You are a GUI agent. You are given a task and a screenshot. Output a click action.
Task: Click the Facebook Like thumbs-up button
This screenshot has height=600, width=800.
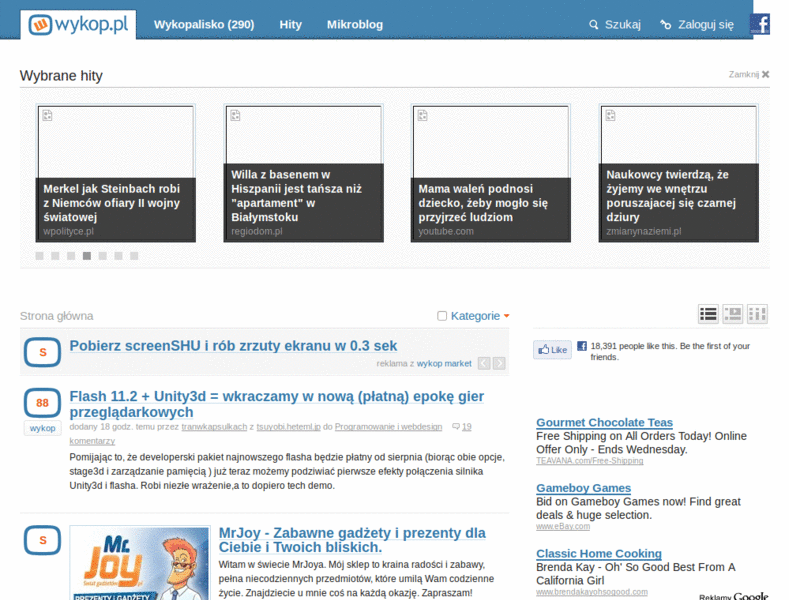[553, 349]
